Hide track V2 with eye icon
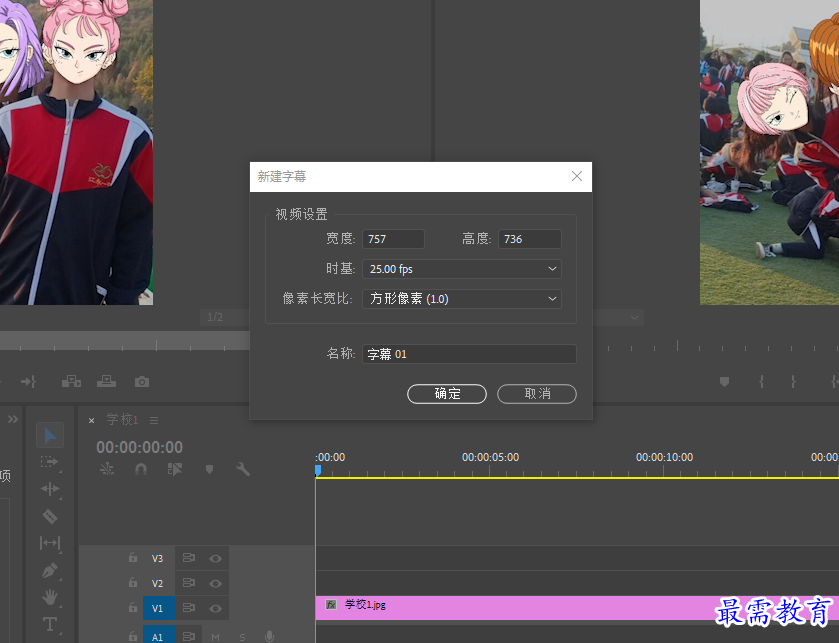This screenshot has width=839, height=643. click(216, 583)
